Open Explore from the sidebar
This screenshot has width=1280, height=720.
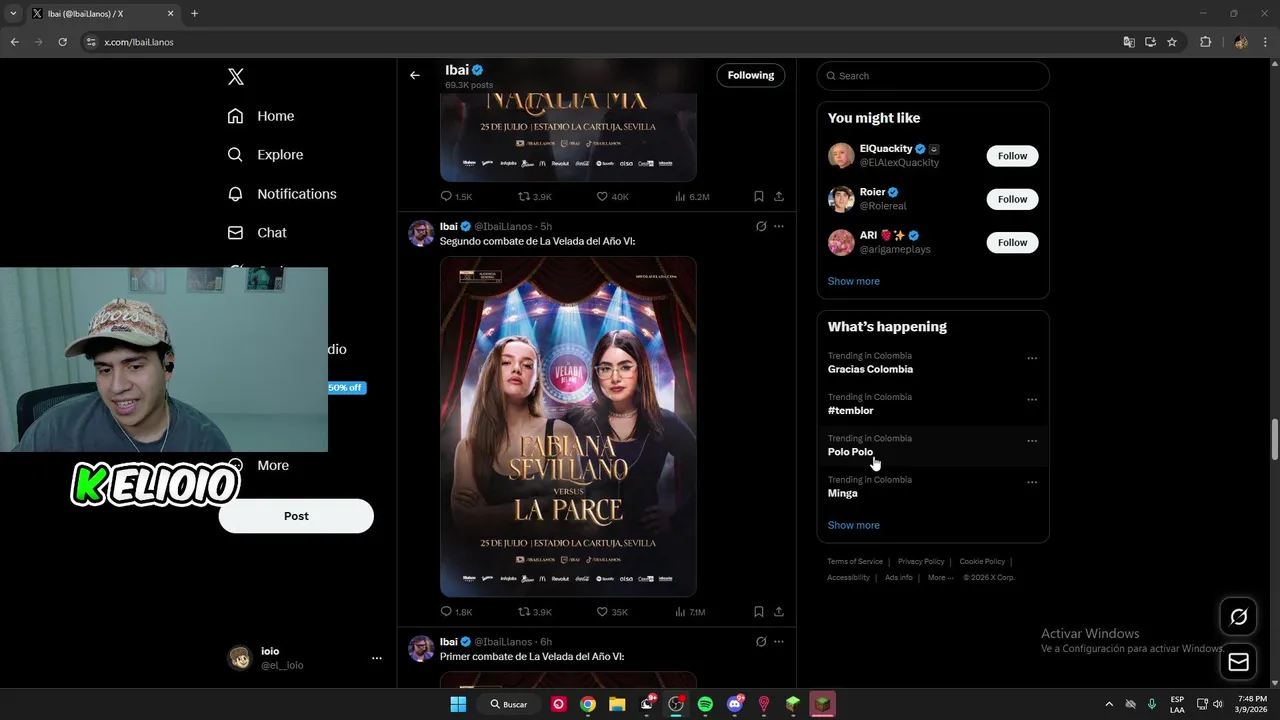pyautogui.click(x=265, y=155)
